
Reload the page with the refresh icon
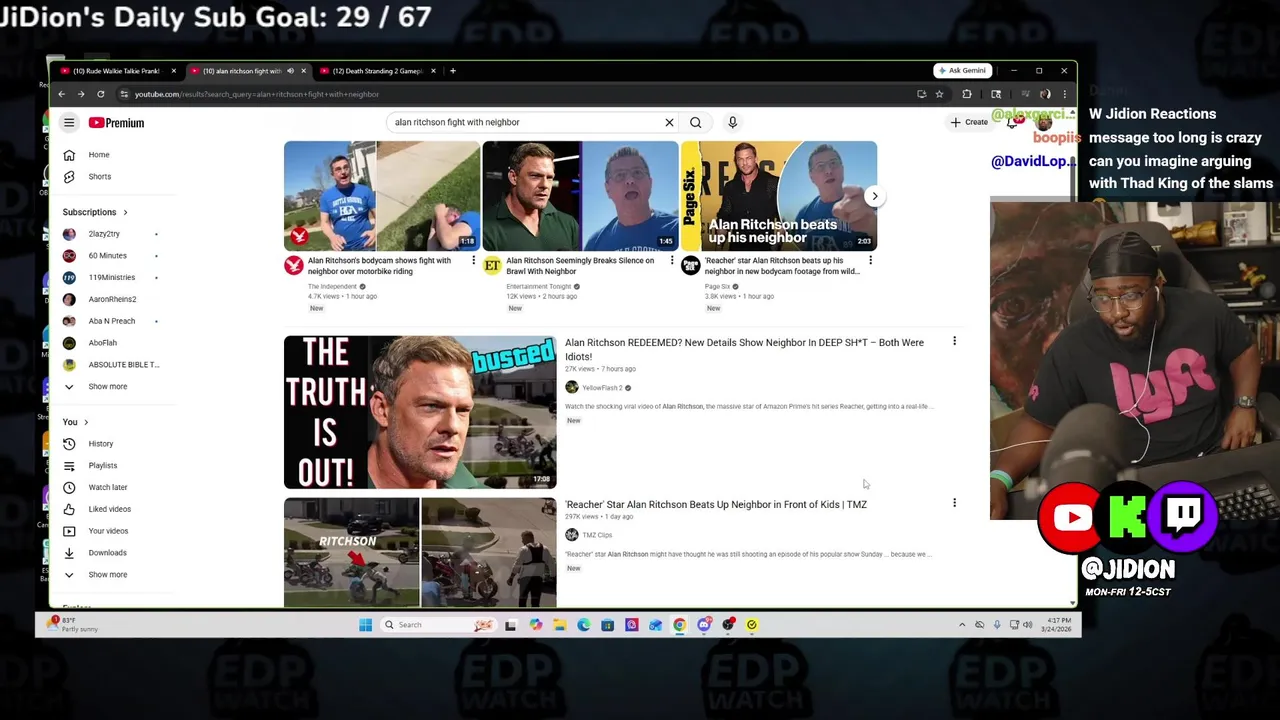[100, 94]
